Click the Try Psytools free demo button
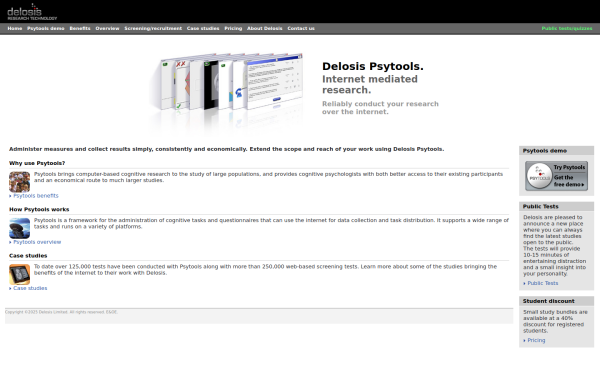600x375 pixels. click(556, 176)
